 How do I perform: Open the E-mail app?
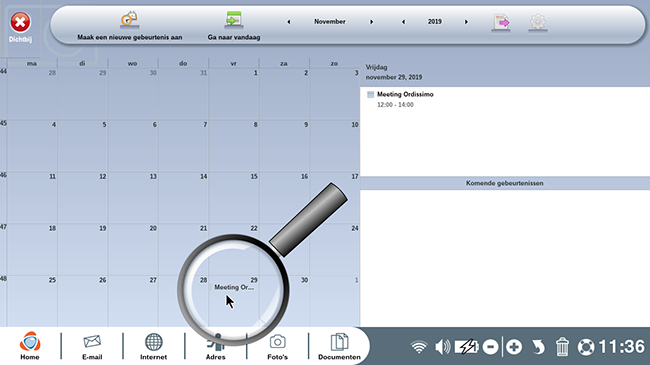pos(92,346)
